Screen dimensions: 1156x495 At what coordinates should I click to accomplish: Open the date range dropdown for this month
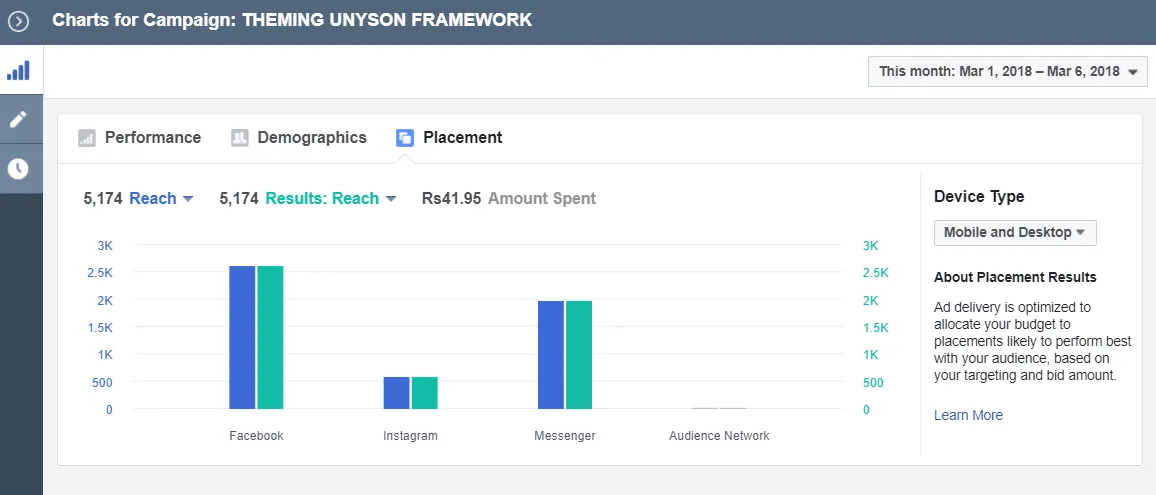coord(1008,72)
